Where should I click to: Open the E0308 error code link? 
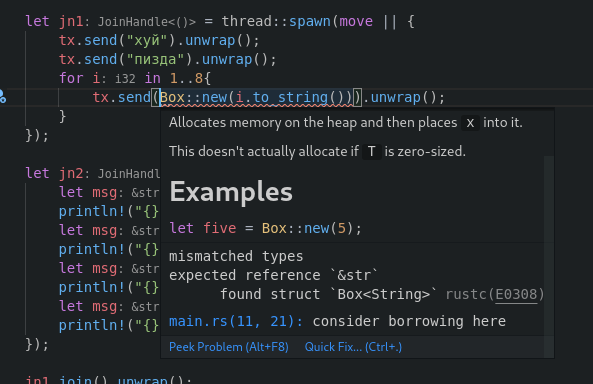click(516, 294)
